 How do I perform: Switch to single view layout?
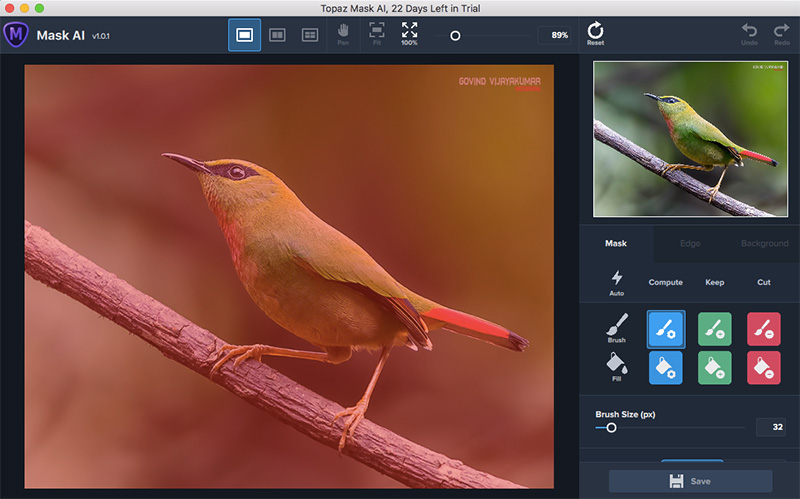(x=244, y=35)
